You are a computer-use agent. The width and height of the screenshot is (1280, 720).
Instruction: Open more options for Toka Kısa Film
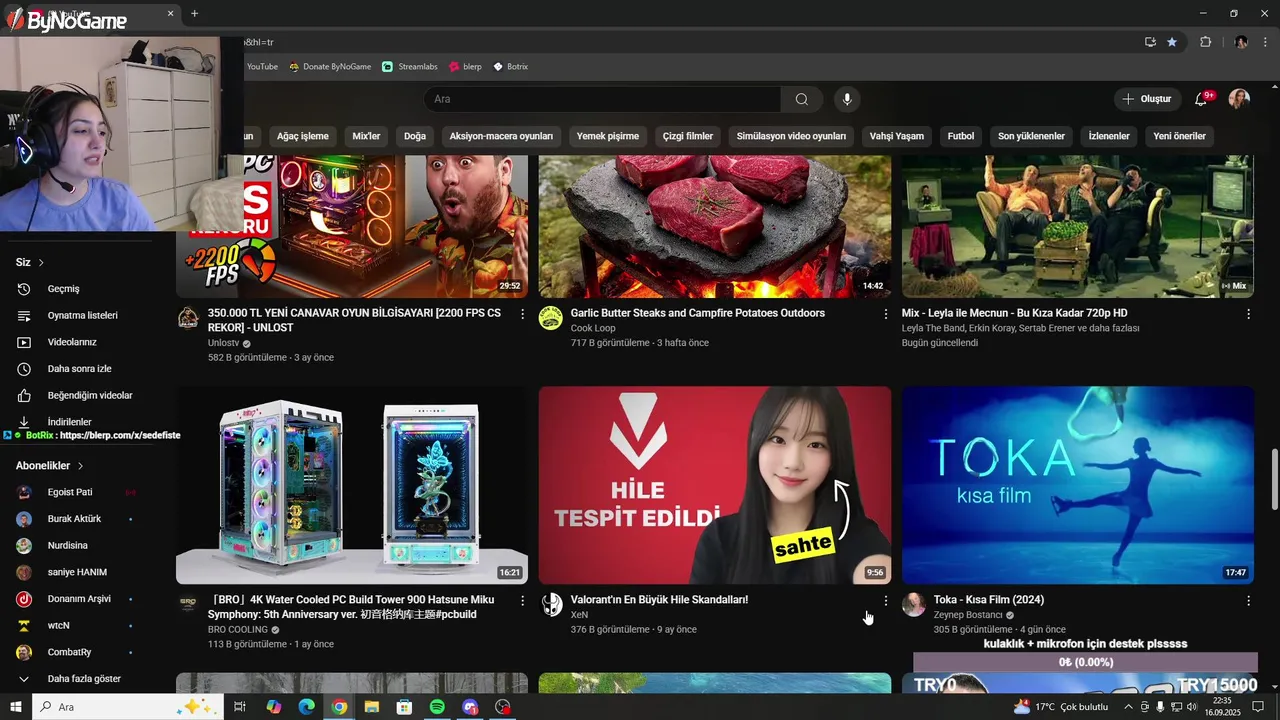[x=1248, y=600]
